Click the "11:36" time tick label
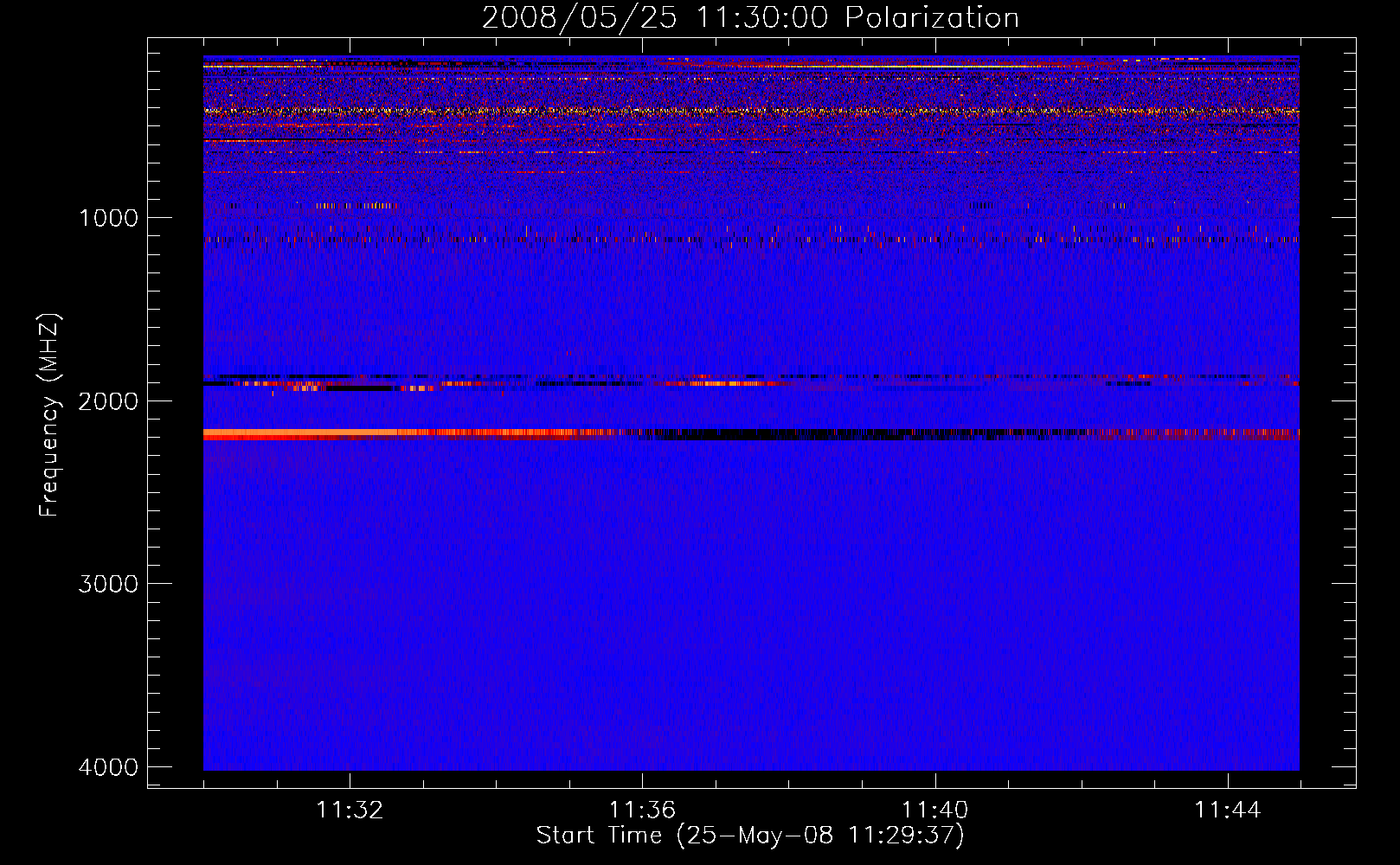This screenshot has height=865, width=1400. pyautogui.click(x=642, y=810)
